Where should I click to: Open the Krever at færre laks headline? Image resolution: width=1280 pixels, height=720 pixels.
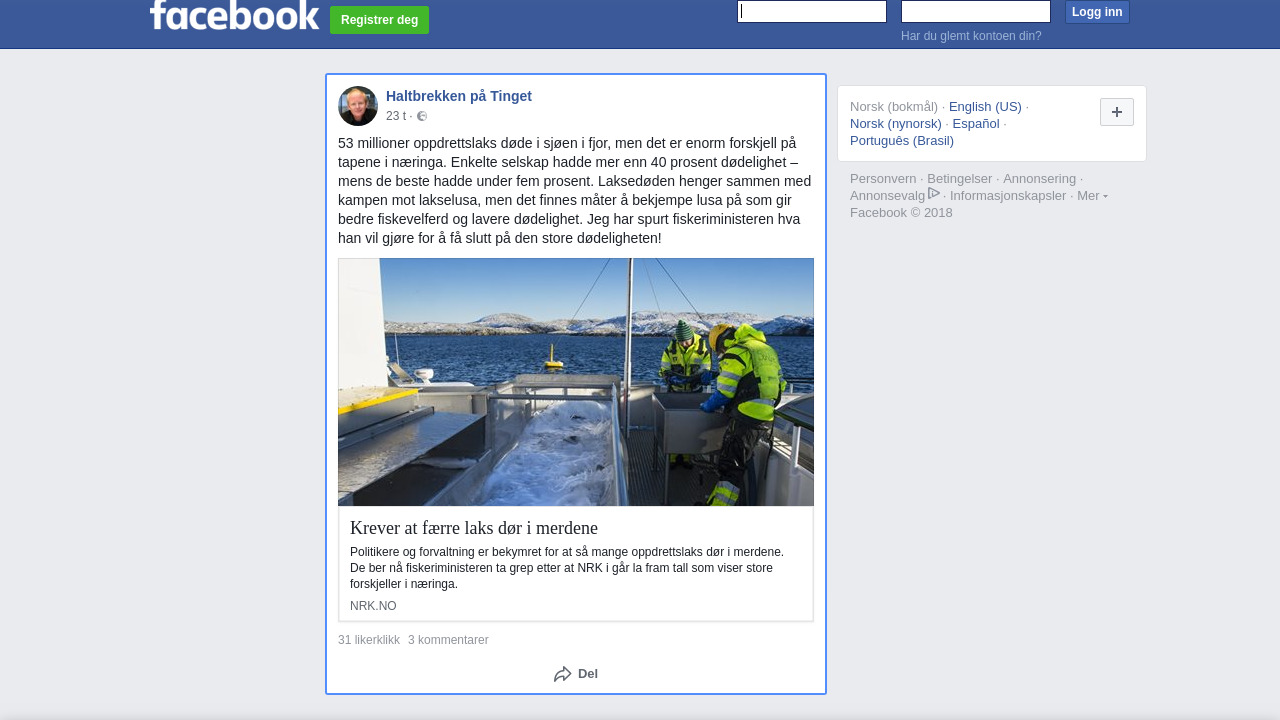[x=474, y=528]
